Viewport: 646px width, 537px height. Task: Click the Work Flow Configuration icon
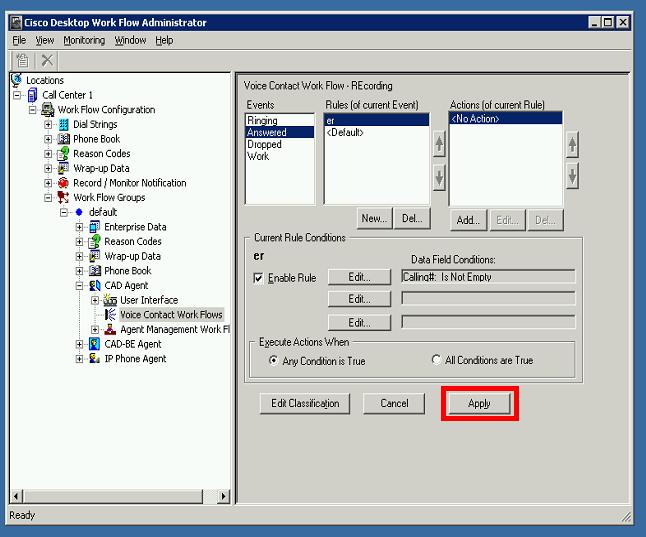pyautogui.click(x=48, y=110)
